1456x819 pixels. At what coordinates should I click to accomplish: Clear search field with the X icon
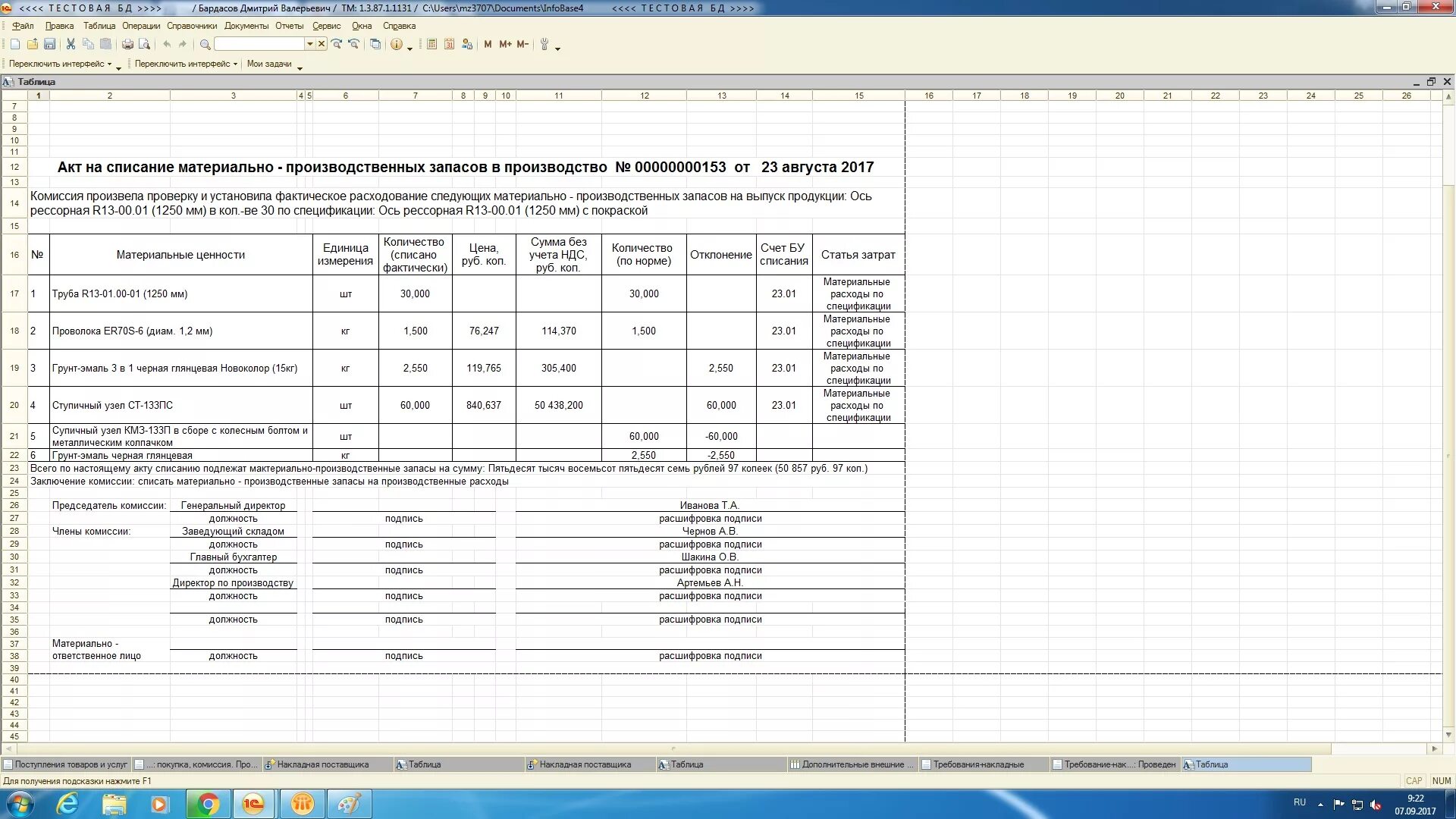pyautogui.click(x=322, y=44)
